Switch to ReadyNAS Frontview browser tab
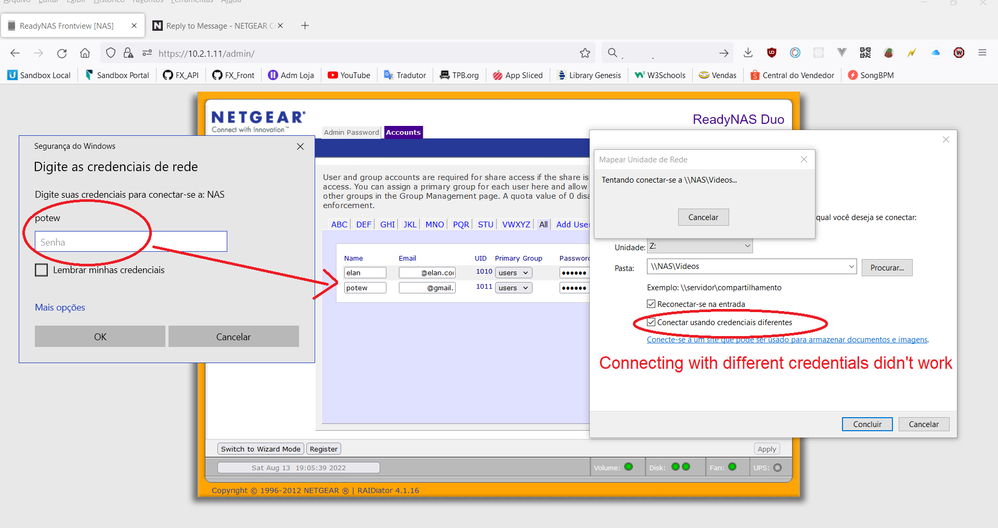The image size is (998, 528). coord(71,25)
